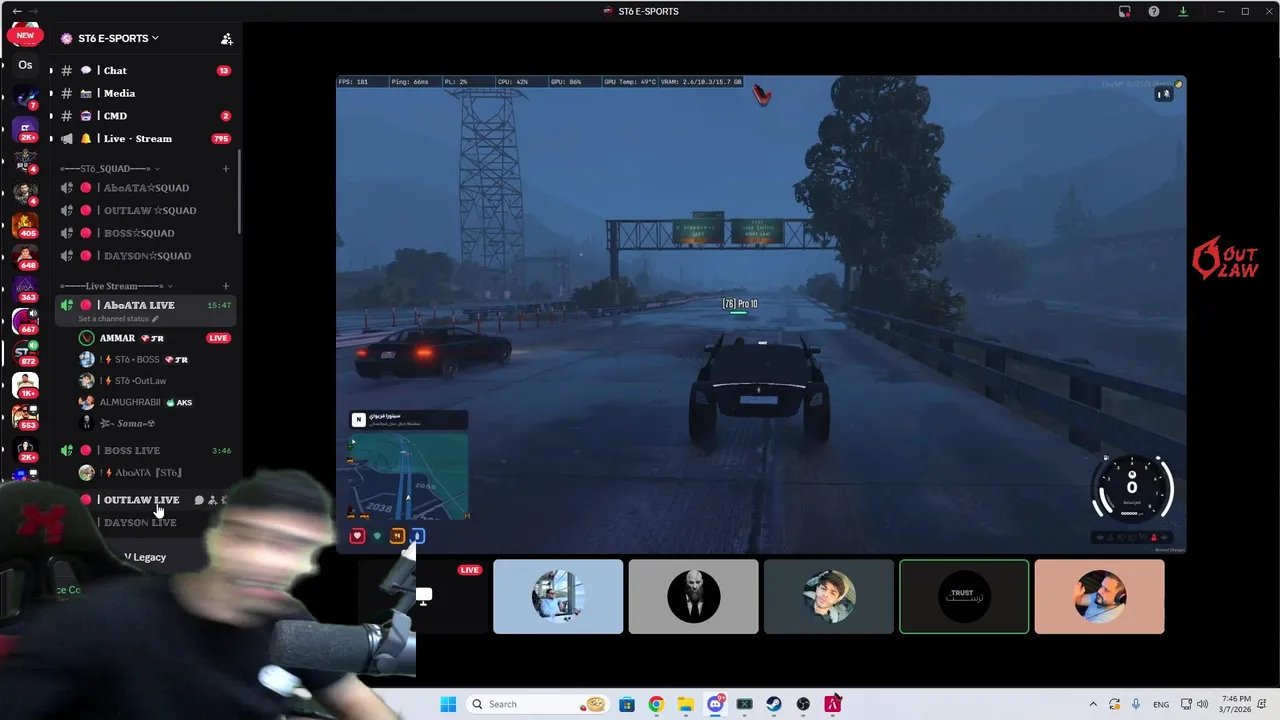Screen dimensions: 1280x720
Task: Open the Os server in the server list
Action: tap(25, 66)
